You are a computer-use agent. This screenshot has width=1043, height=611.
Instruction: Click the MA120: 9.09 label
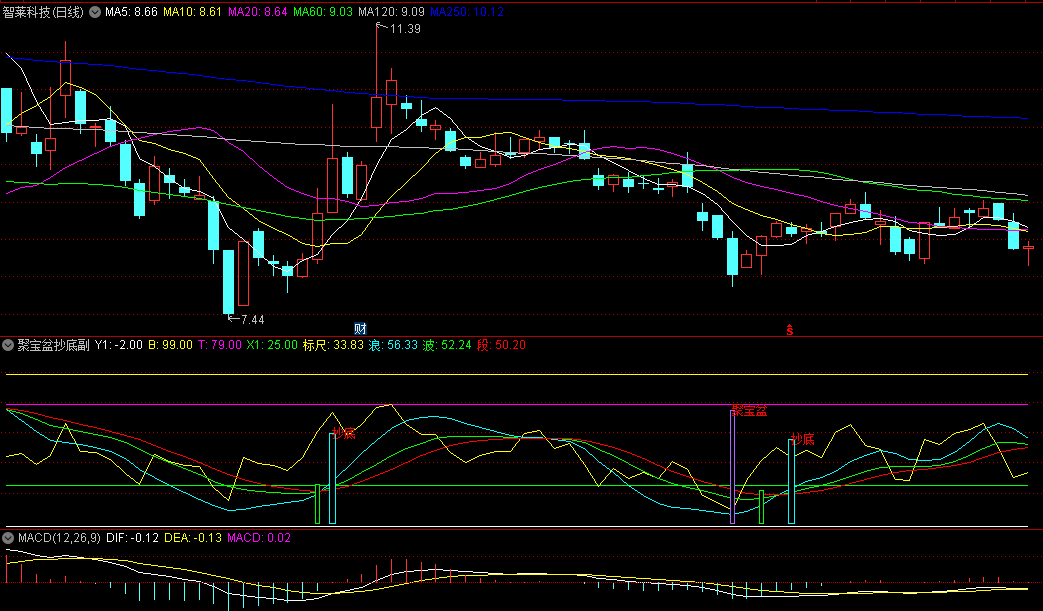(391, 12)
